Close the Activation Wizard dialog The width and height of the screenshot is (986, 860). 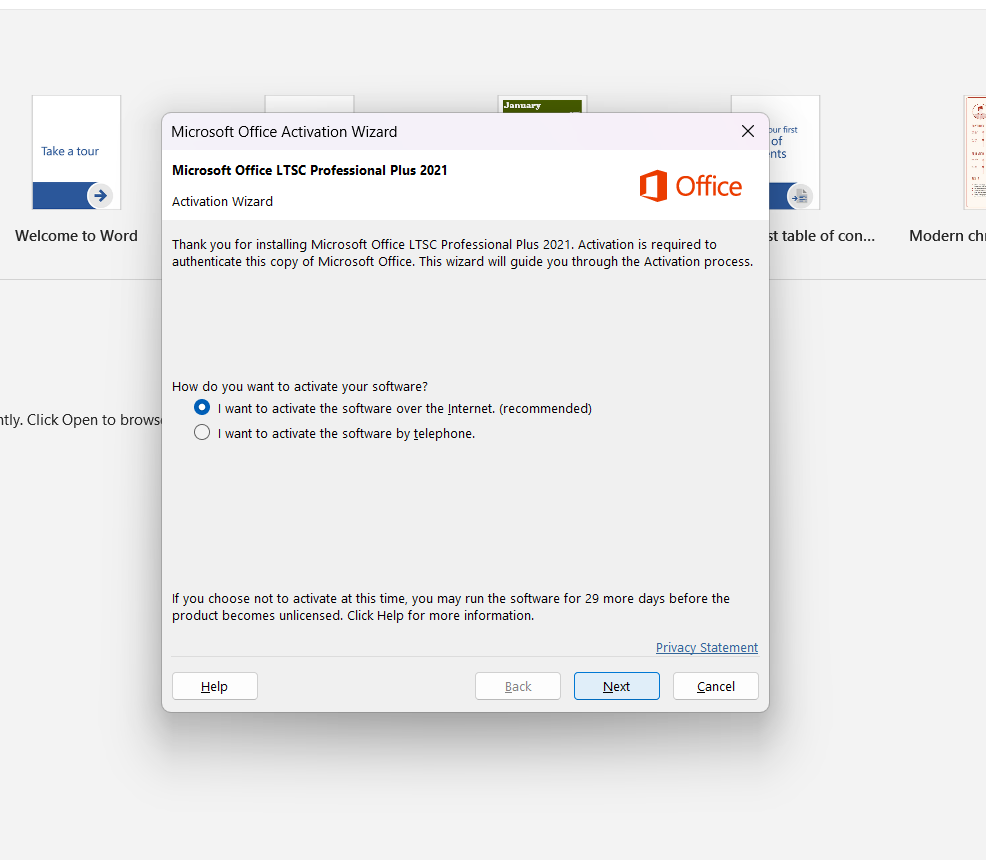(748, 131)
